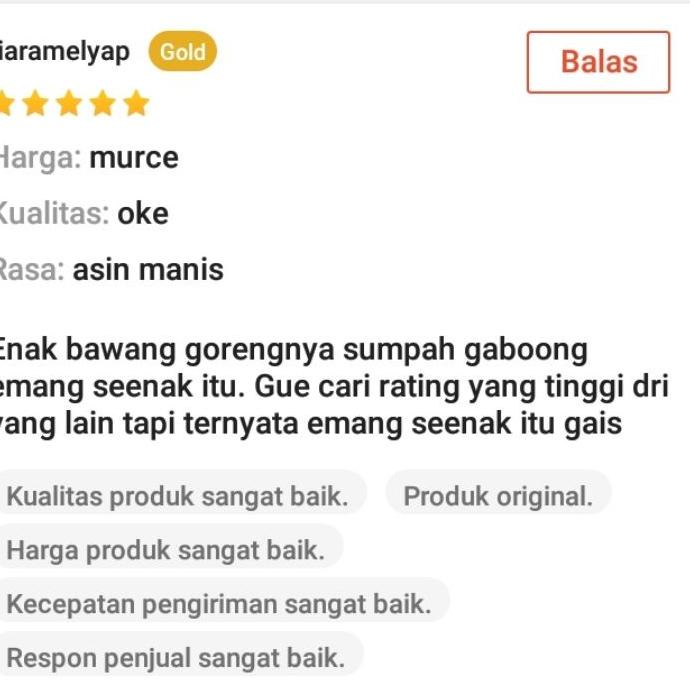The height and width of the screenshot is (690, 690).
Task: Click the Rasa value 'asin manis'
Action: click(148, 269)
